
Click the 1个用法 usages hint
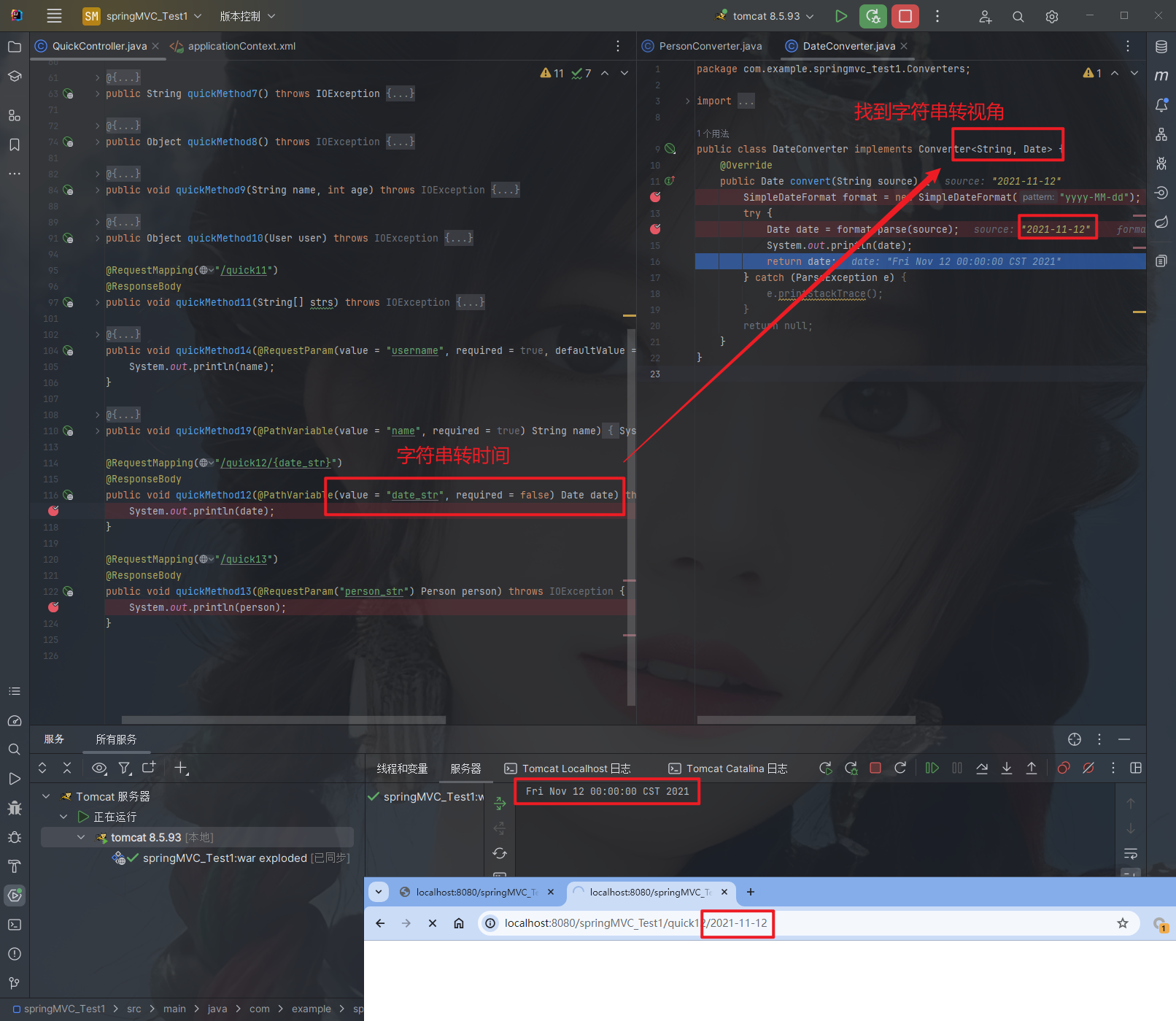click(x=713, y=134)
